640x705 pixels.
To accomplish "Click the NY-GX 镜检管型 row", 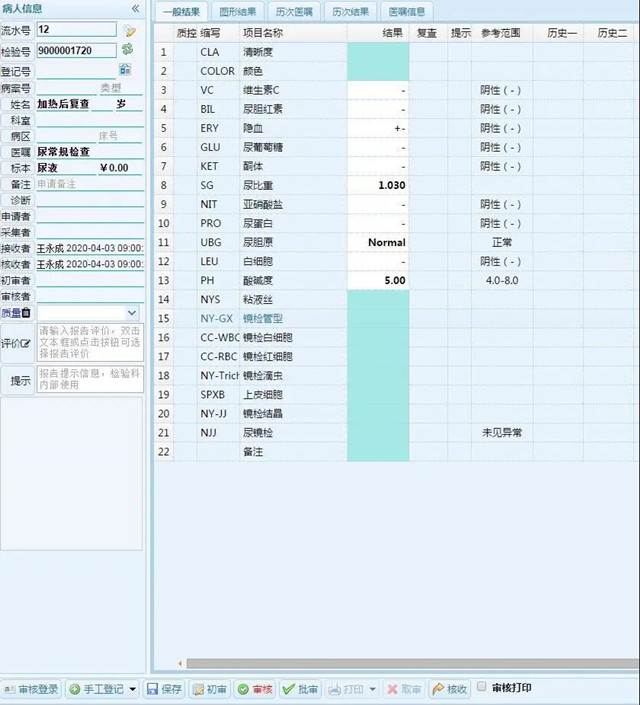I will [397, 318].
